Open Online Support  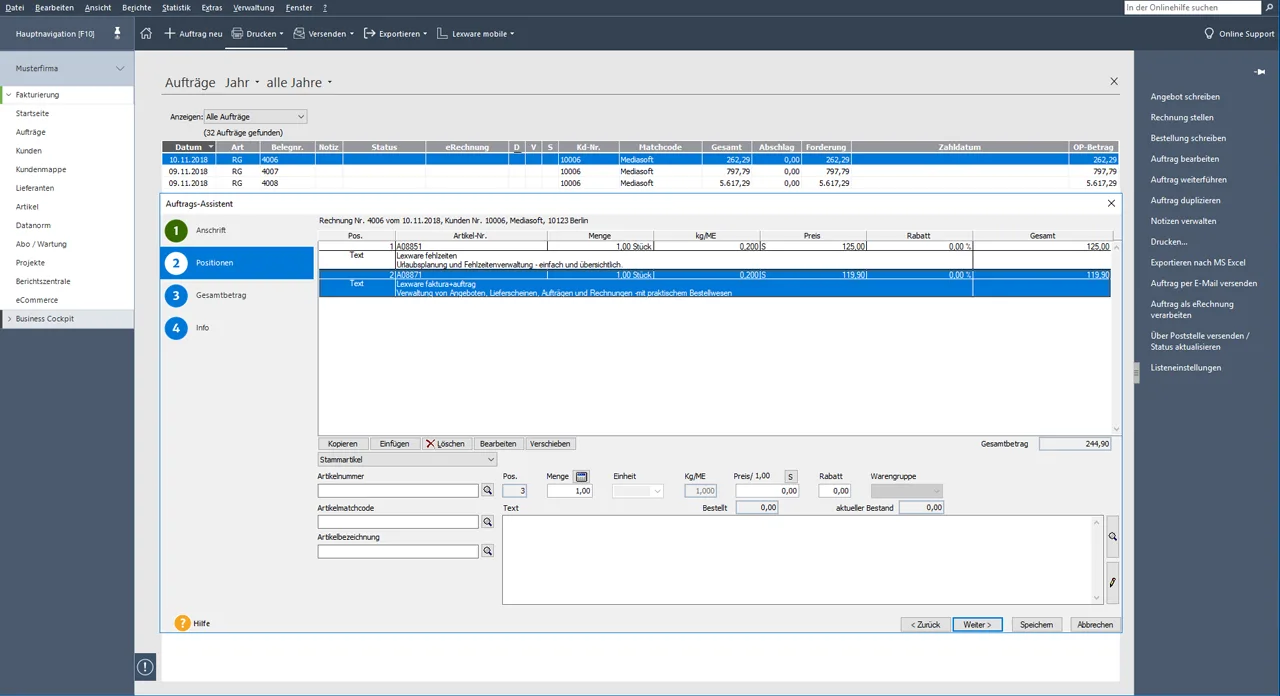point(1239,33)
